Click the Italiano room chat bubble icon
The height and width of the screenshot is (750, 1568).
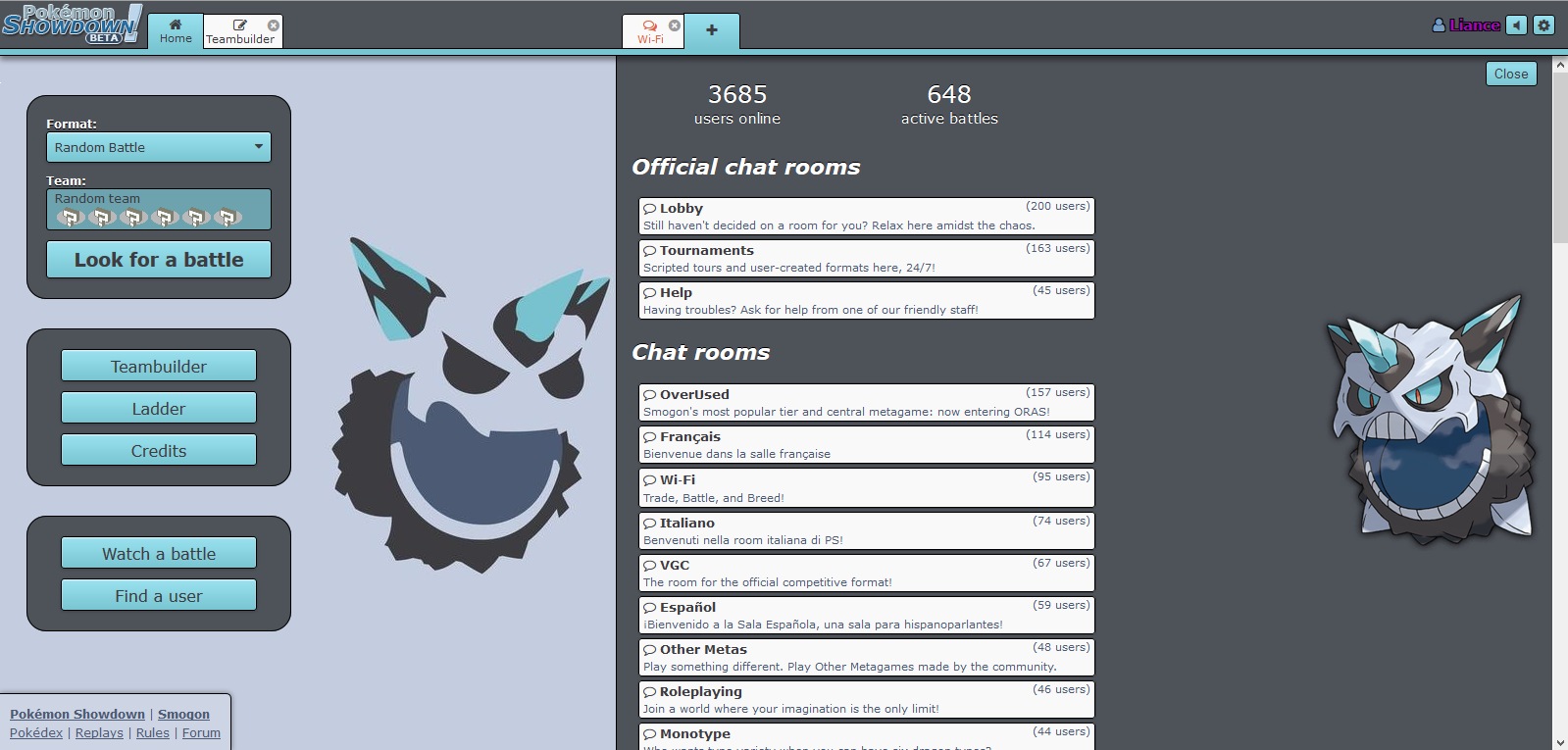point(649,524)
